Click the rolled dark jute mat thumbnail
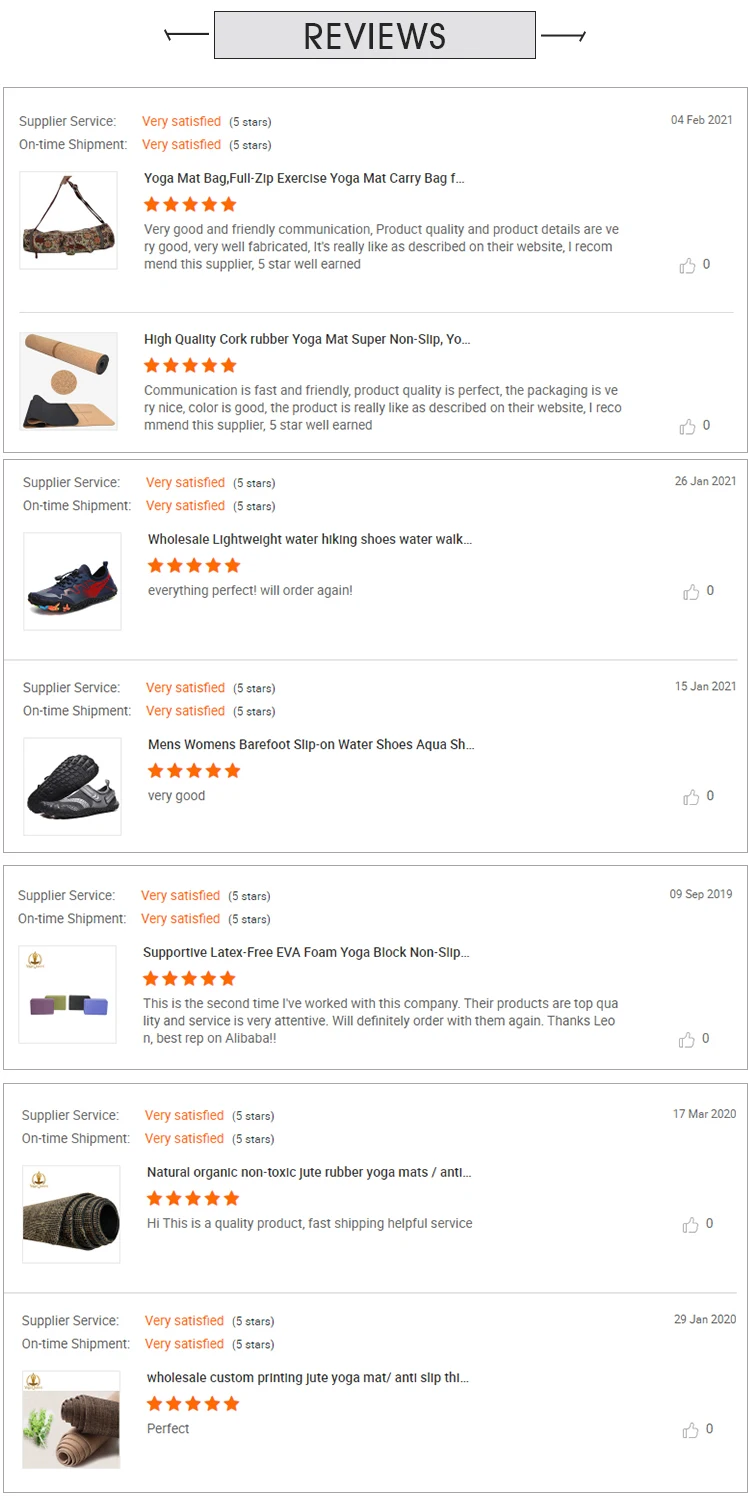Screen dimensions: 750x1500 (x=72, y=1215)
